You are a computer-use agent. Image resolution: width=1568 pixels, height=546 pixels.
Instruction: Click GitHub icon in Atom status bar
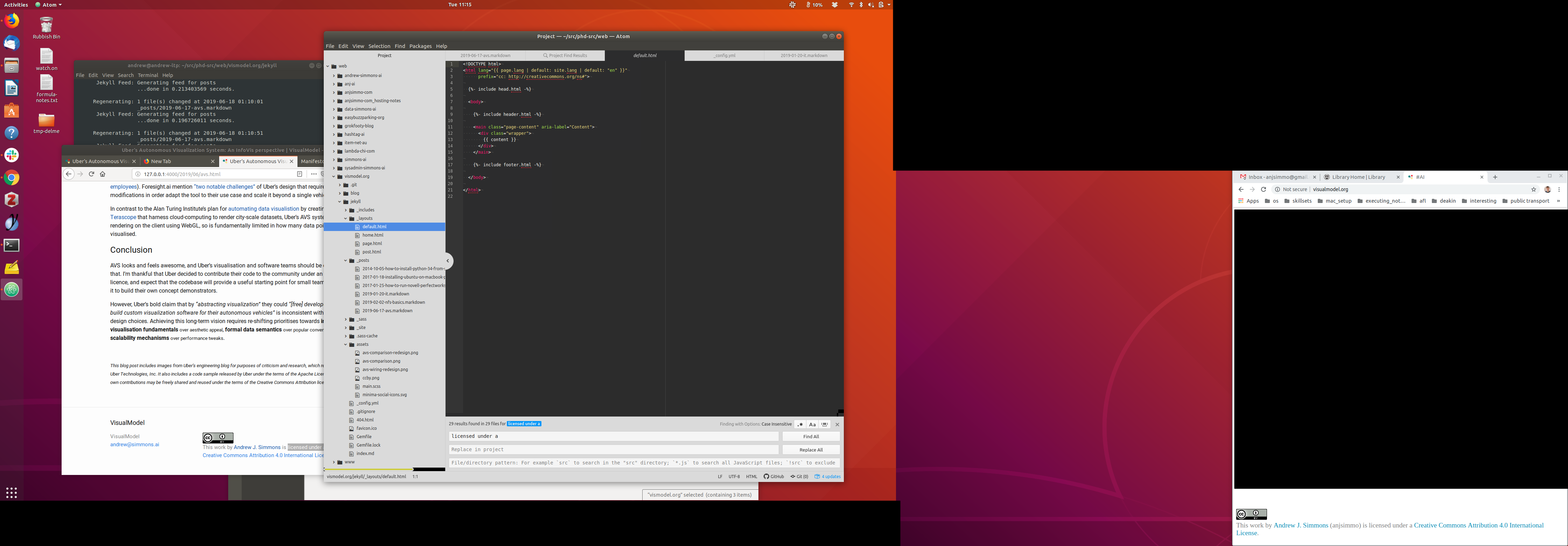pos(773,477)
